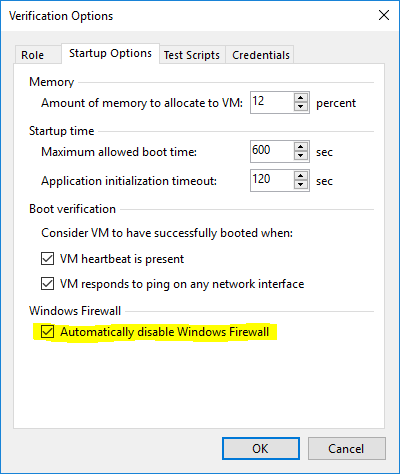This screenshot has height=474, width=400.
Task: Click the Verification Options title bar
Action: 187,16
